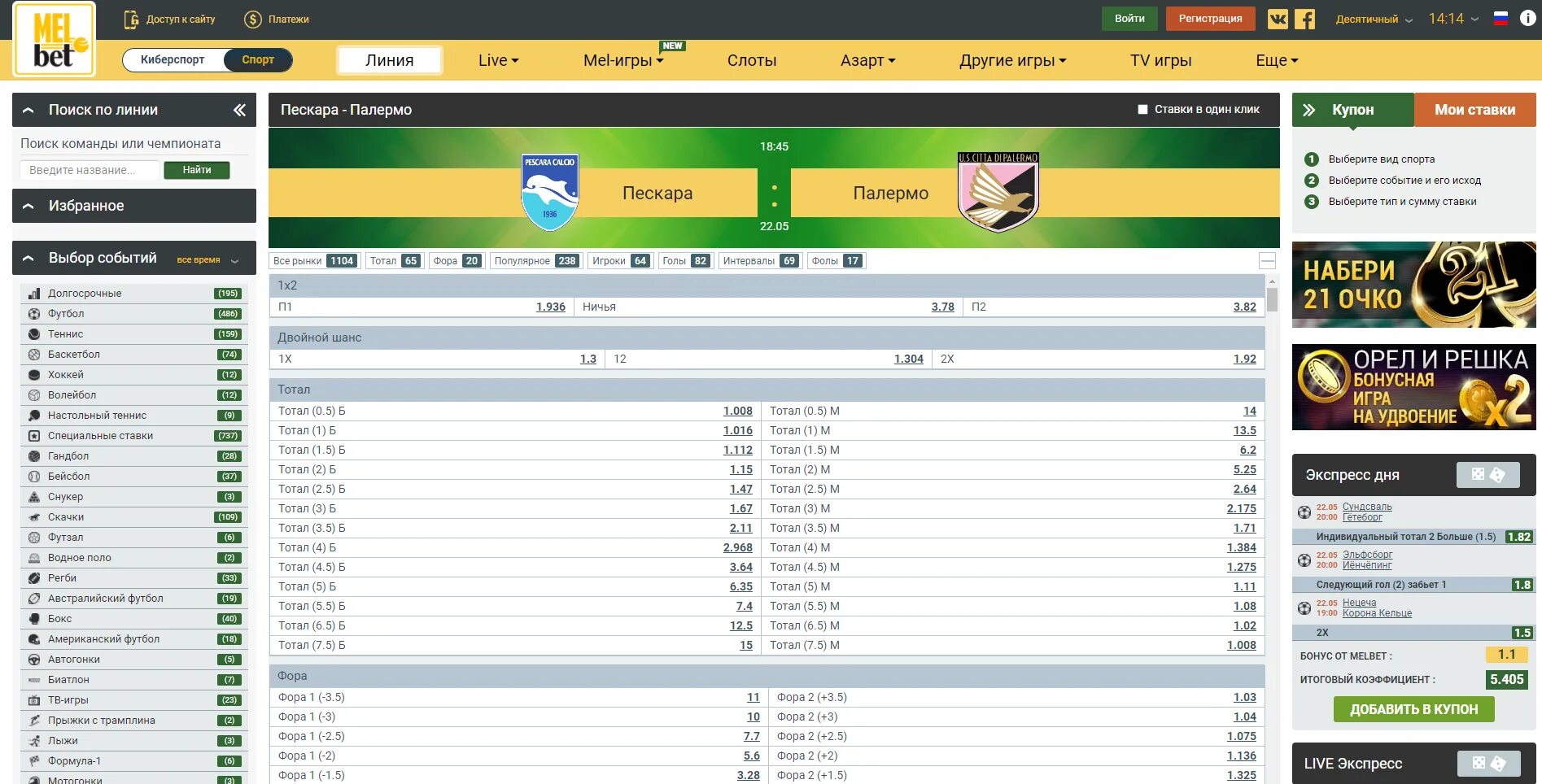1542x784 pixels.
Task: Click the Регистрация button
Action: click(x=1210, y=19)
